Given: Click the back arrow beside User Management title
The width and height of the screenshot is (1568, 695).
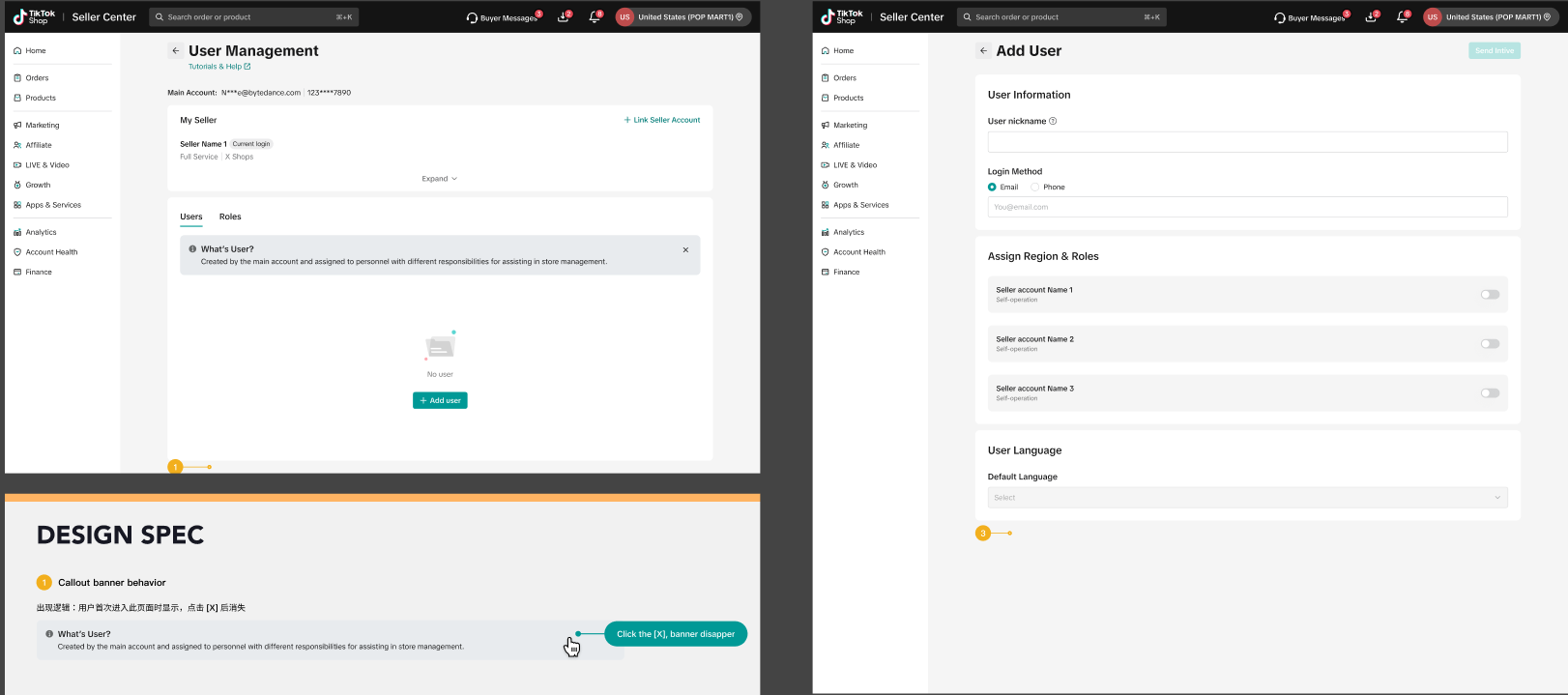Looking at the screenshot, I should click(175, 51).
